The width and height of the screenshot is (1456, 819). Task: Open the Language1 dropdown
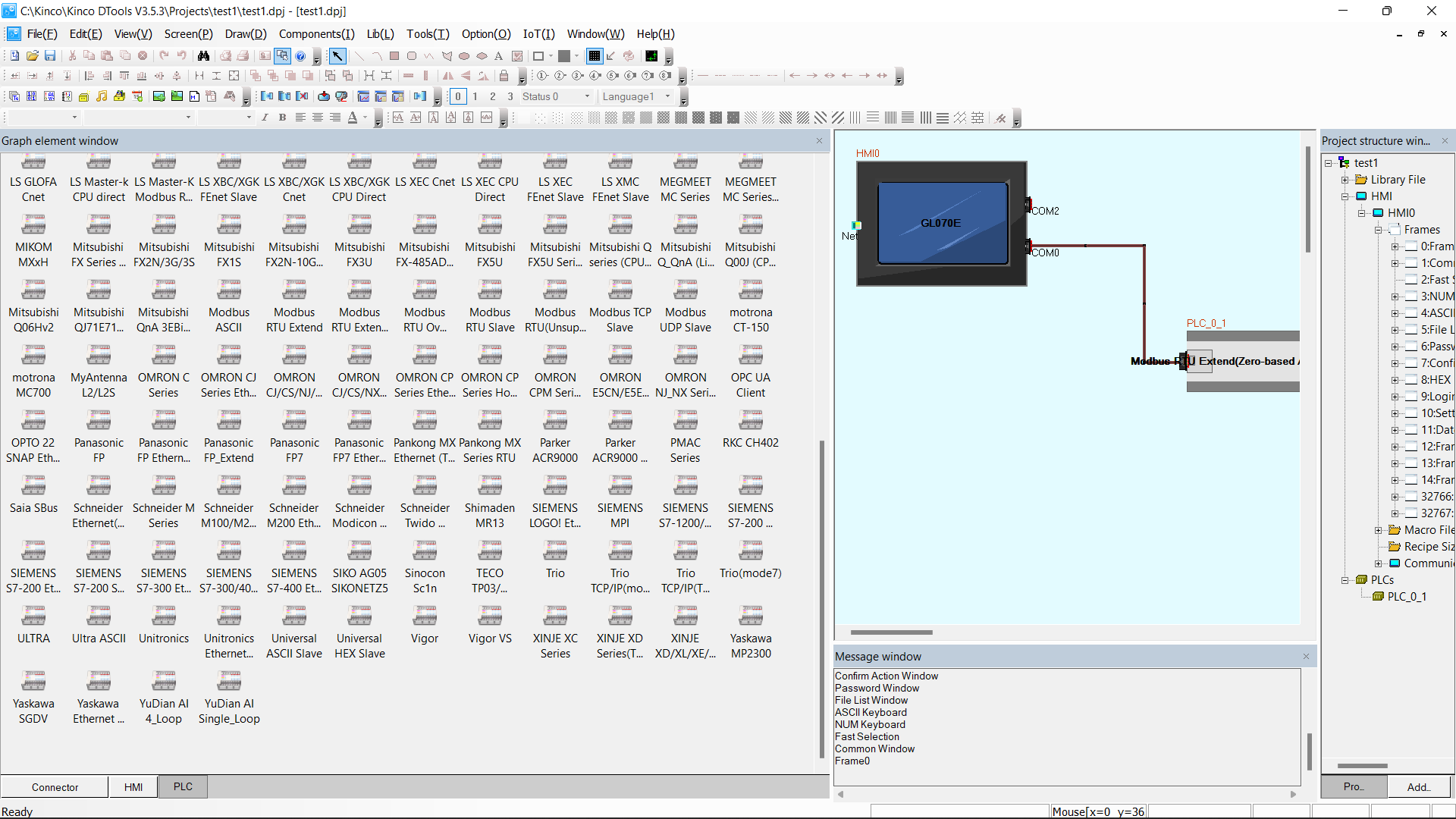667,96
